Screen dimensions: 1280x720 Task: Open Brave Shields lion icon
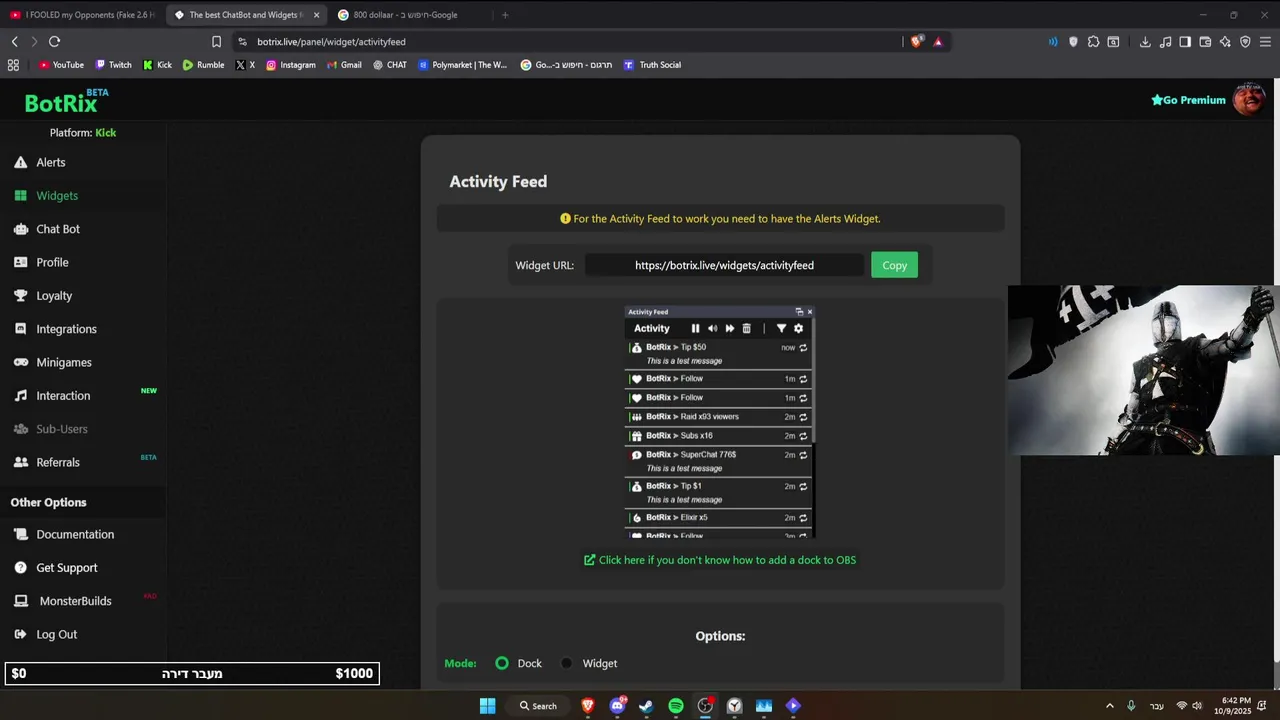916,41
